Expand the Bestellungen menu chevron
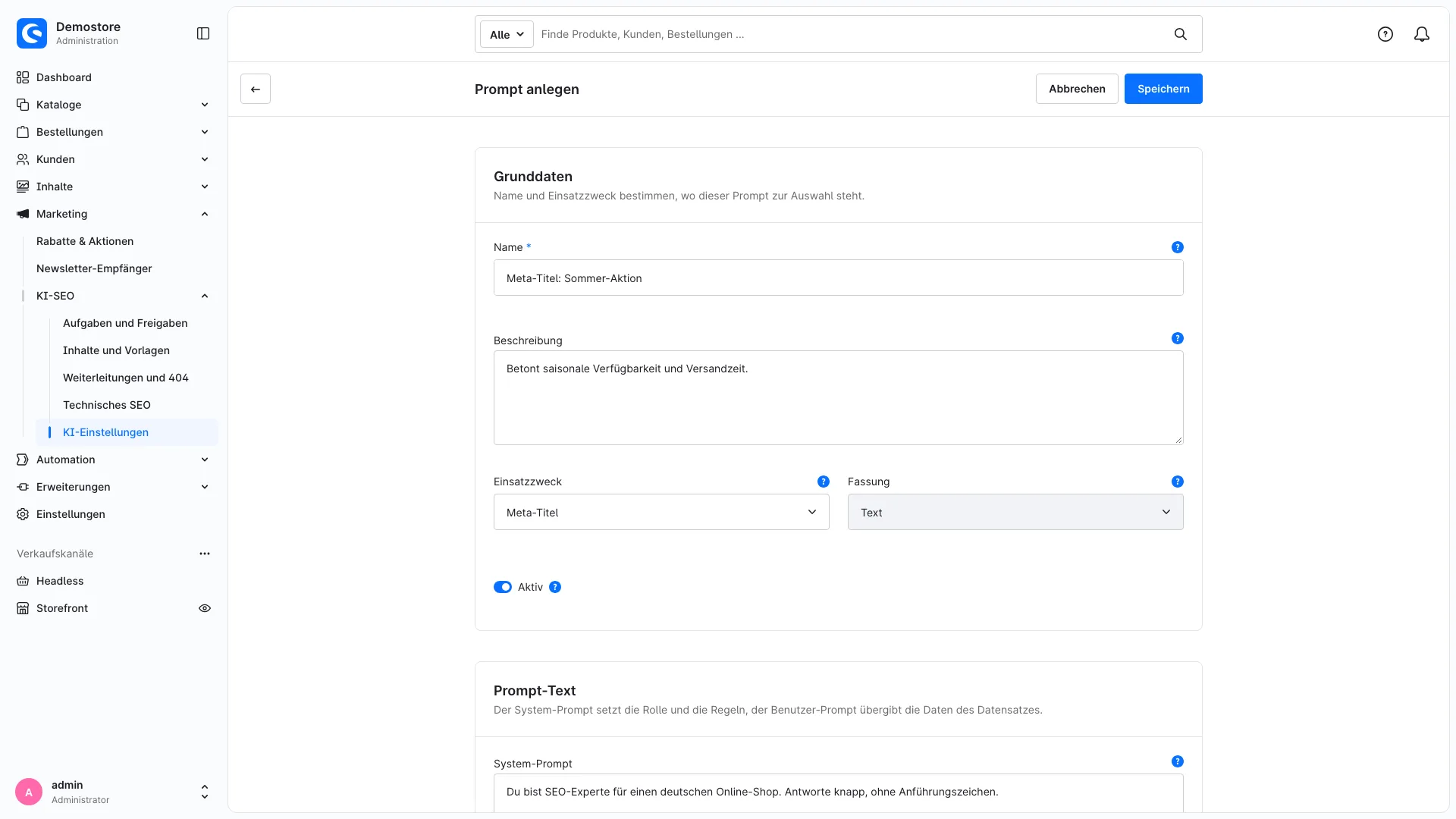Viewport: 1456px width, 819px height. pyautogui.click(x=205, y=132)
